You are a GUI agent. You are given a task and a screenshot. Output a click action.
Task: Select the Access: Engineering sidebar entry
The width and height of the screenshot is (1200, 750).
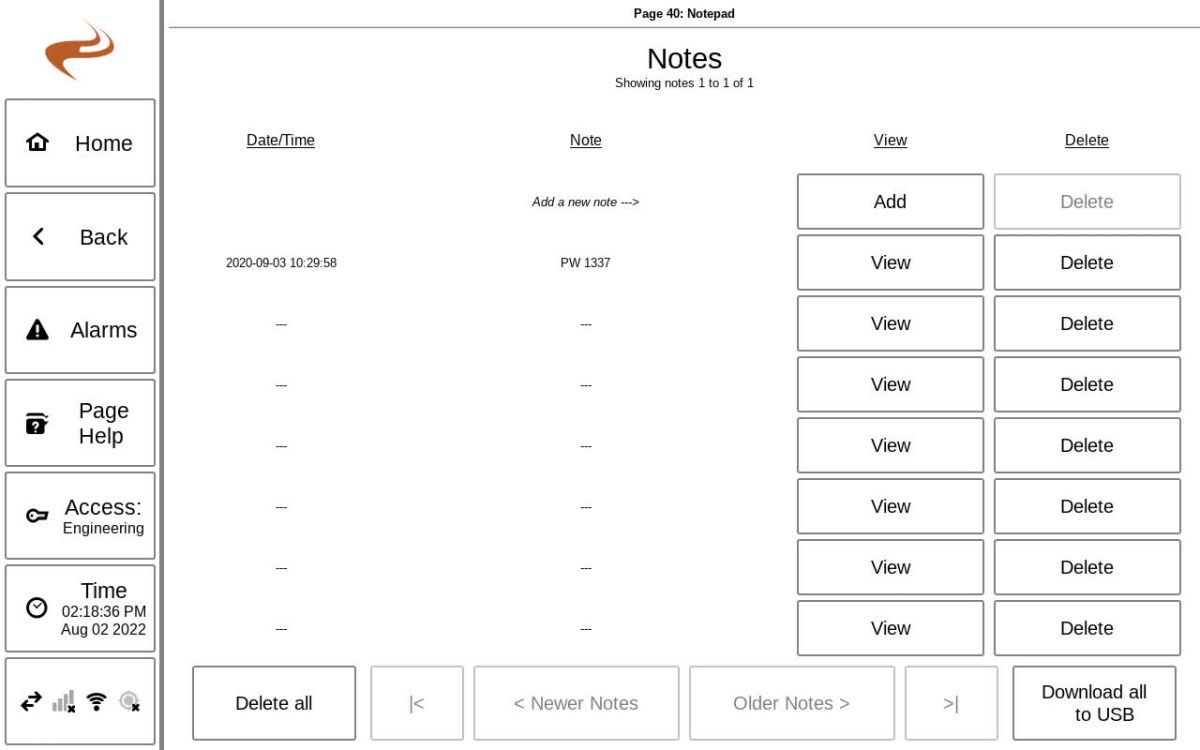click(x=80, y=514)
